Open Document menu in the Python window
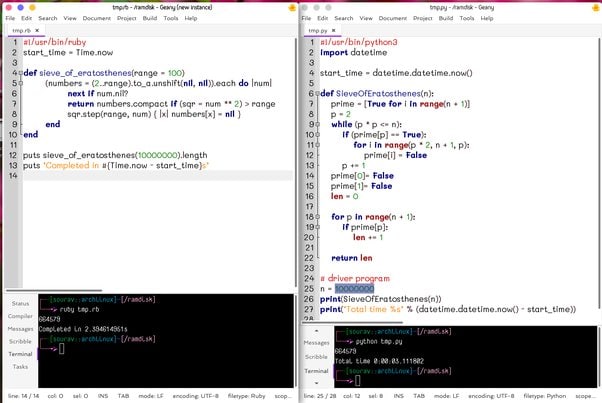 coord(393,18)
